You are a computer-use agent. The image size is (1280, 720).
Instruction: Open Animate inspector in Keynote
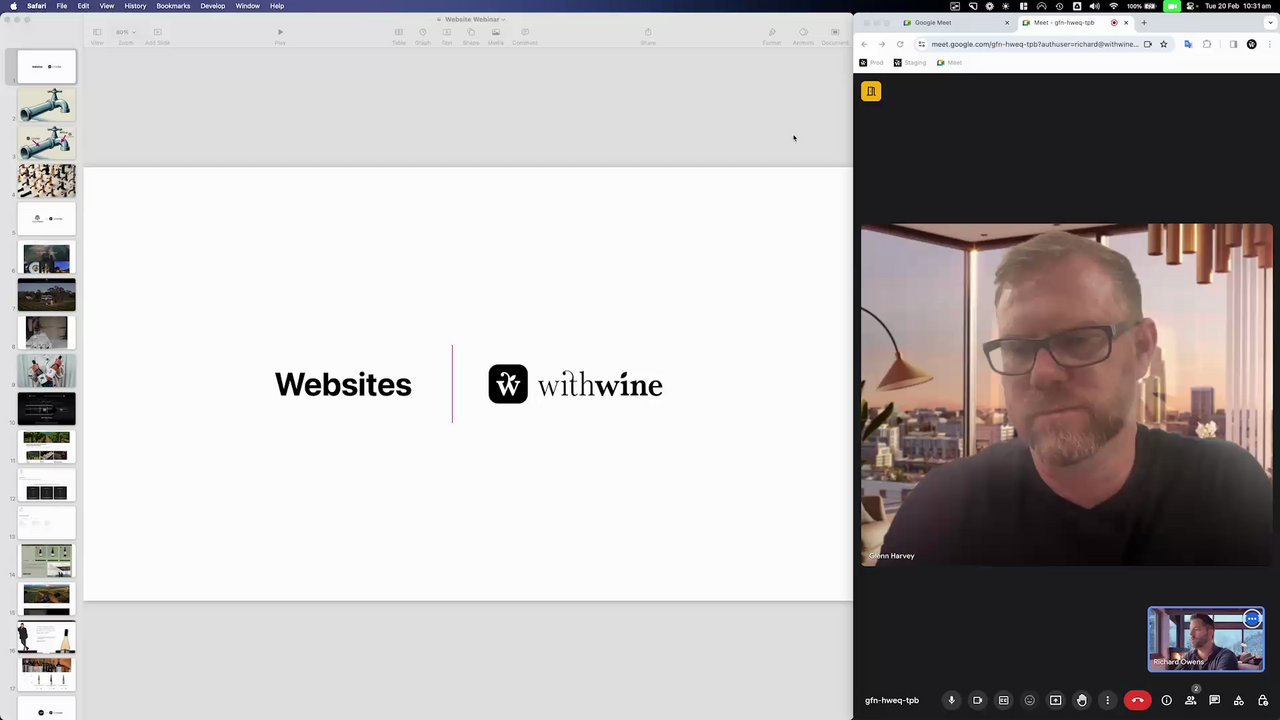[803, 36]
